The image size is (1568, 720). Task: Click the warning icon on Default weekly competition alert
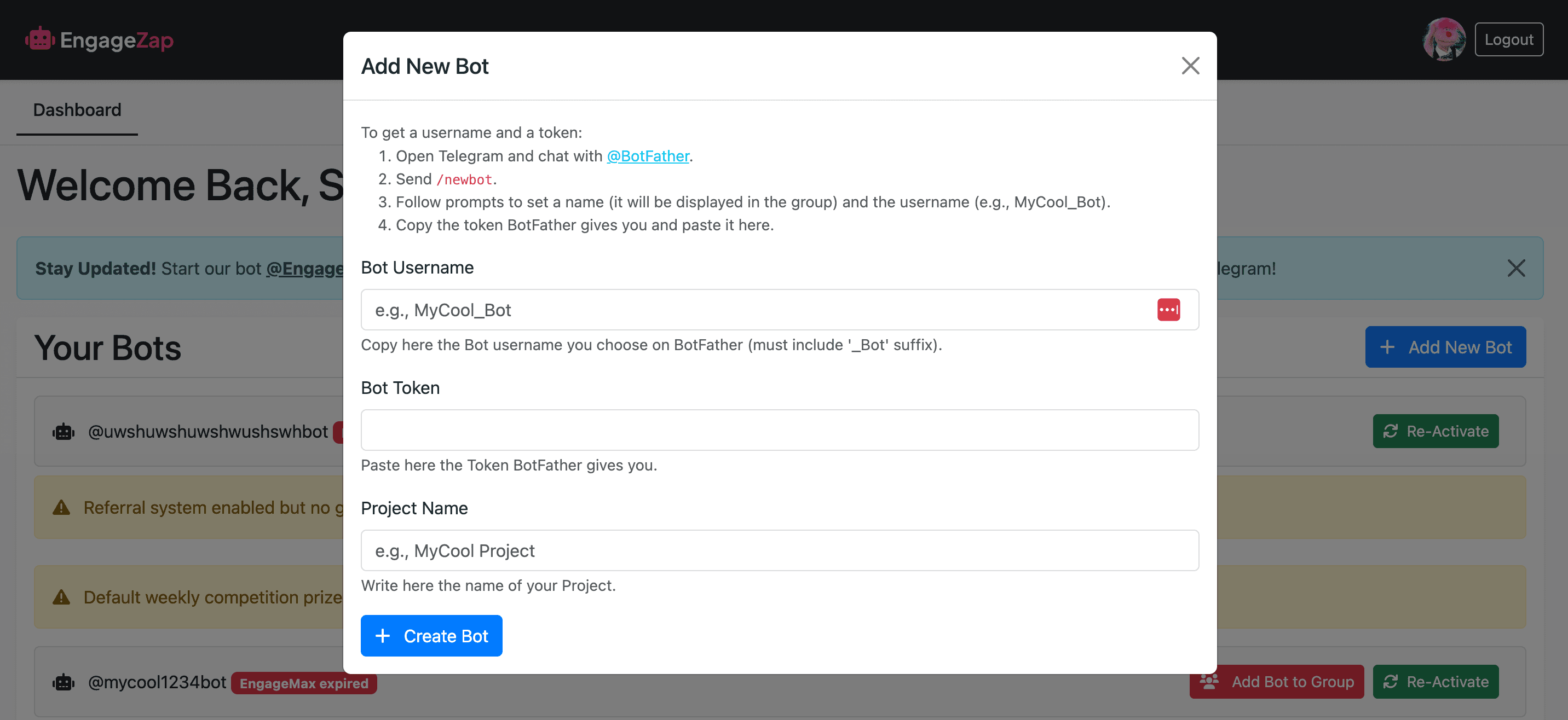[61, 597]
